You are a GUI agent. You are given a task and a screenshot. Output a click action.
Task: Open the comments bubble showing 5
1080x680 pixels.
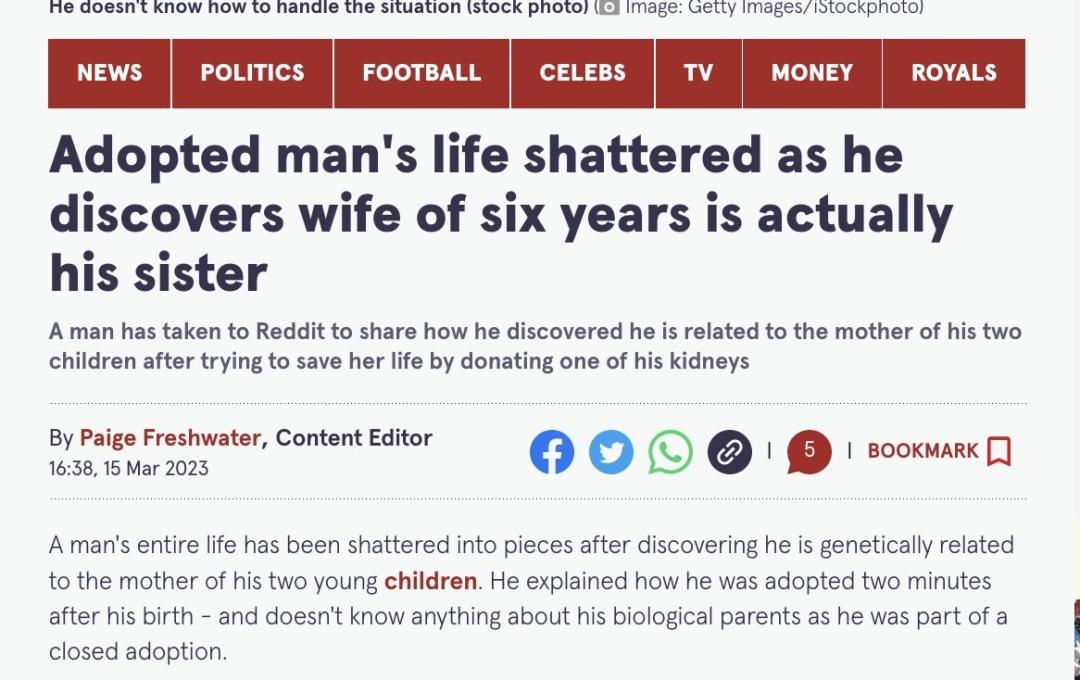tap(809, 452)
